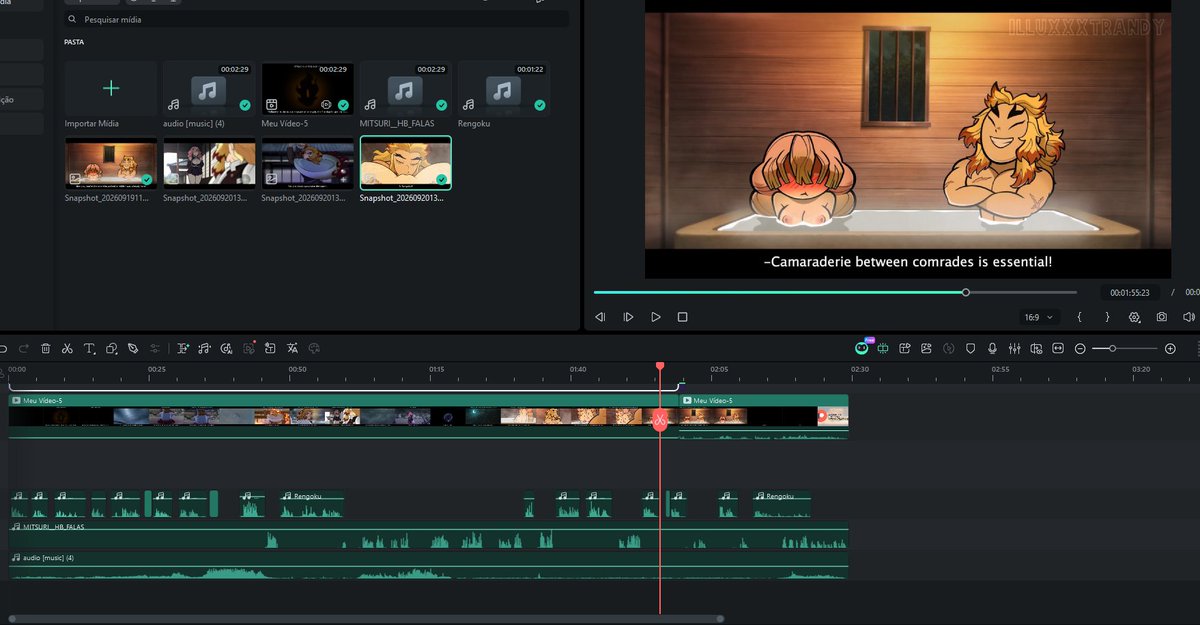Viewport: 1200px width, 625px height.
Task: Open the subtitle translation icon
Action: click(x=292, y=348)
